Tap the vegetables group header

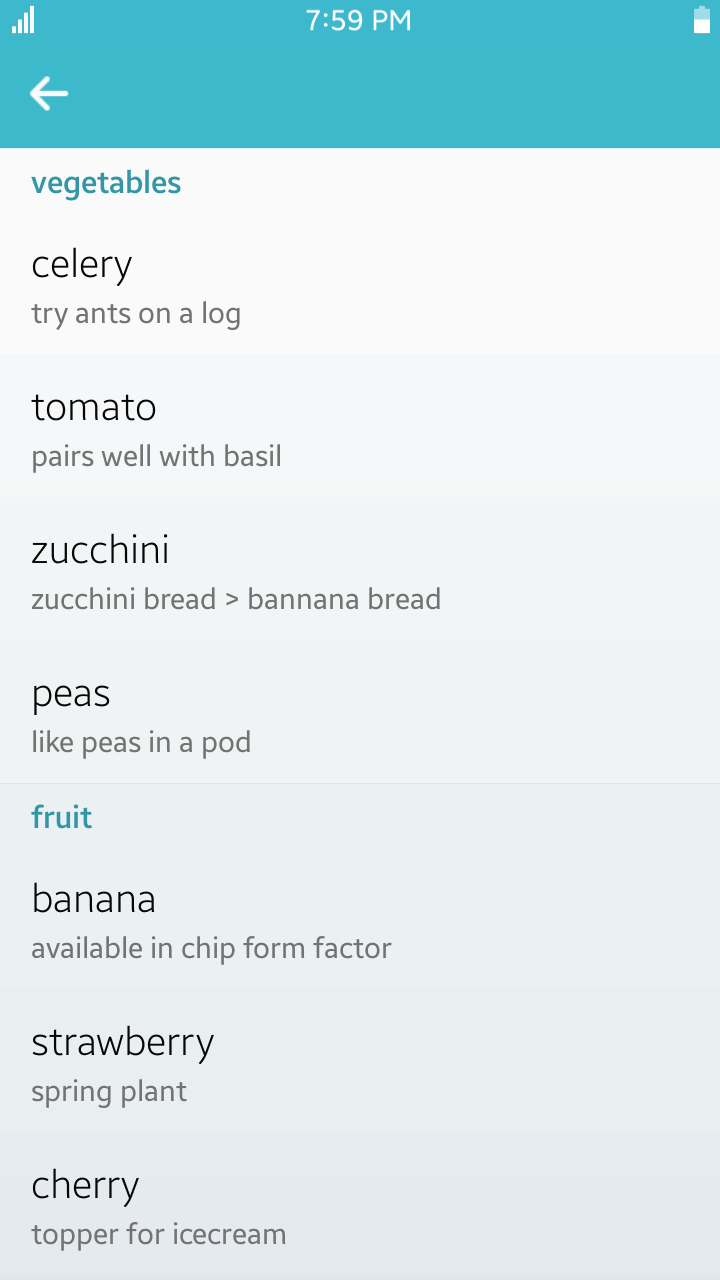pos(106,183)
